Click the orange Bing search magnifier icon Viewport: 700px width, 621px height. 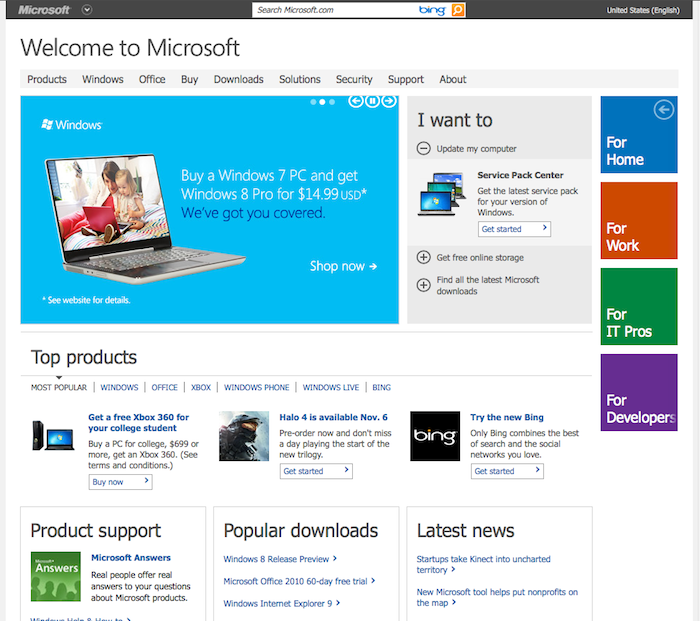pyautogui.click(x=458, y=10)
